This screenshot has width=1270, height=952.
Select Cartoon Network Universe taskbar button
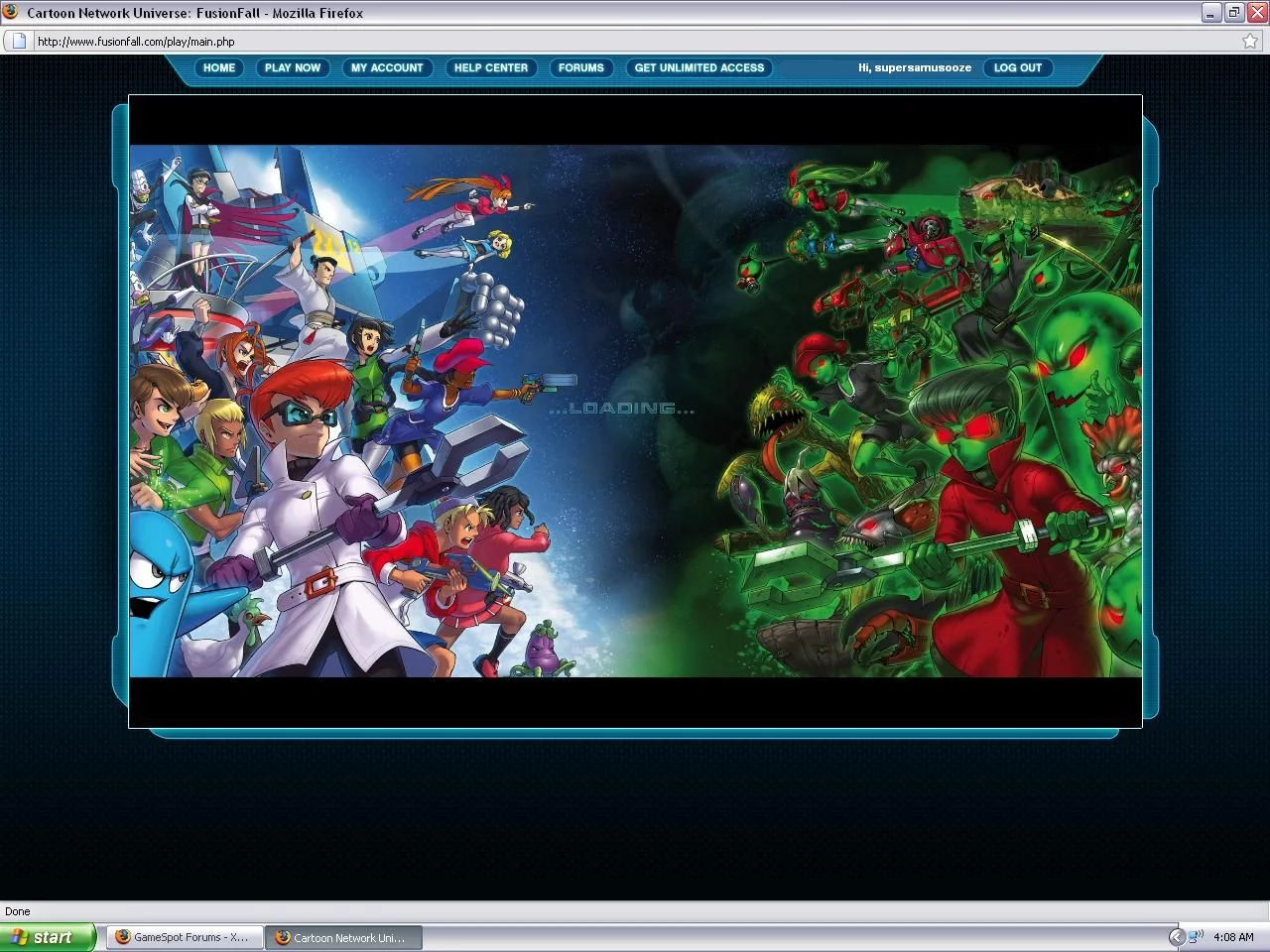tap(343, 937)
